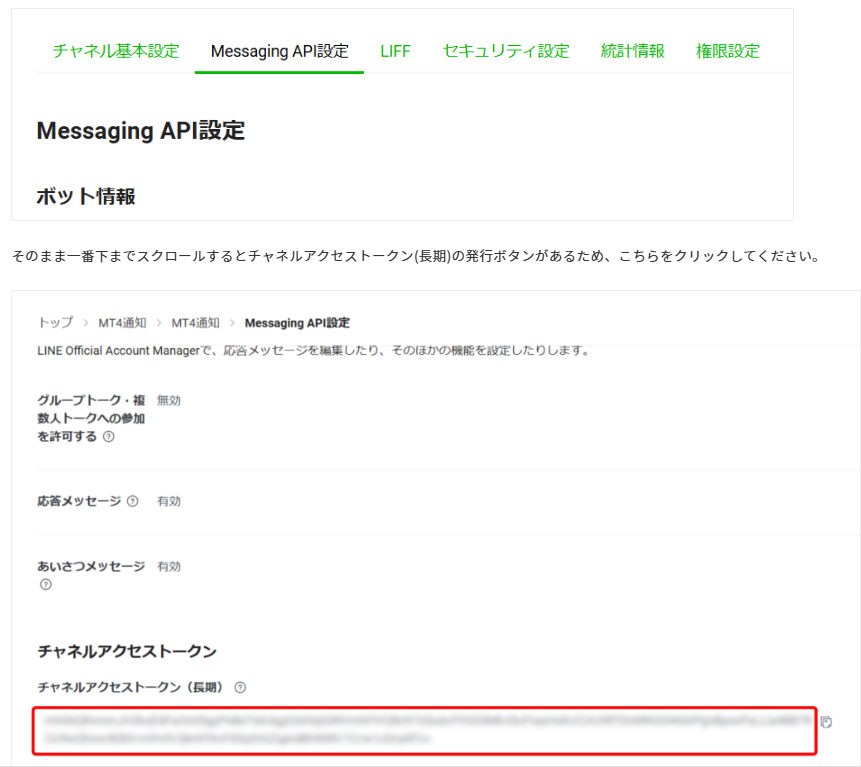Click the question mark next to 応答メッセージ

(135, 501)
